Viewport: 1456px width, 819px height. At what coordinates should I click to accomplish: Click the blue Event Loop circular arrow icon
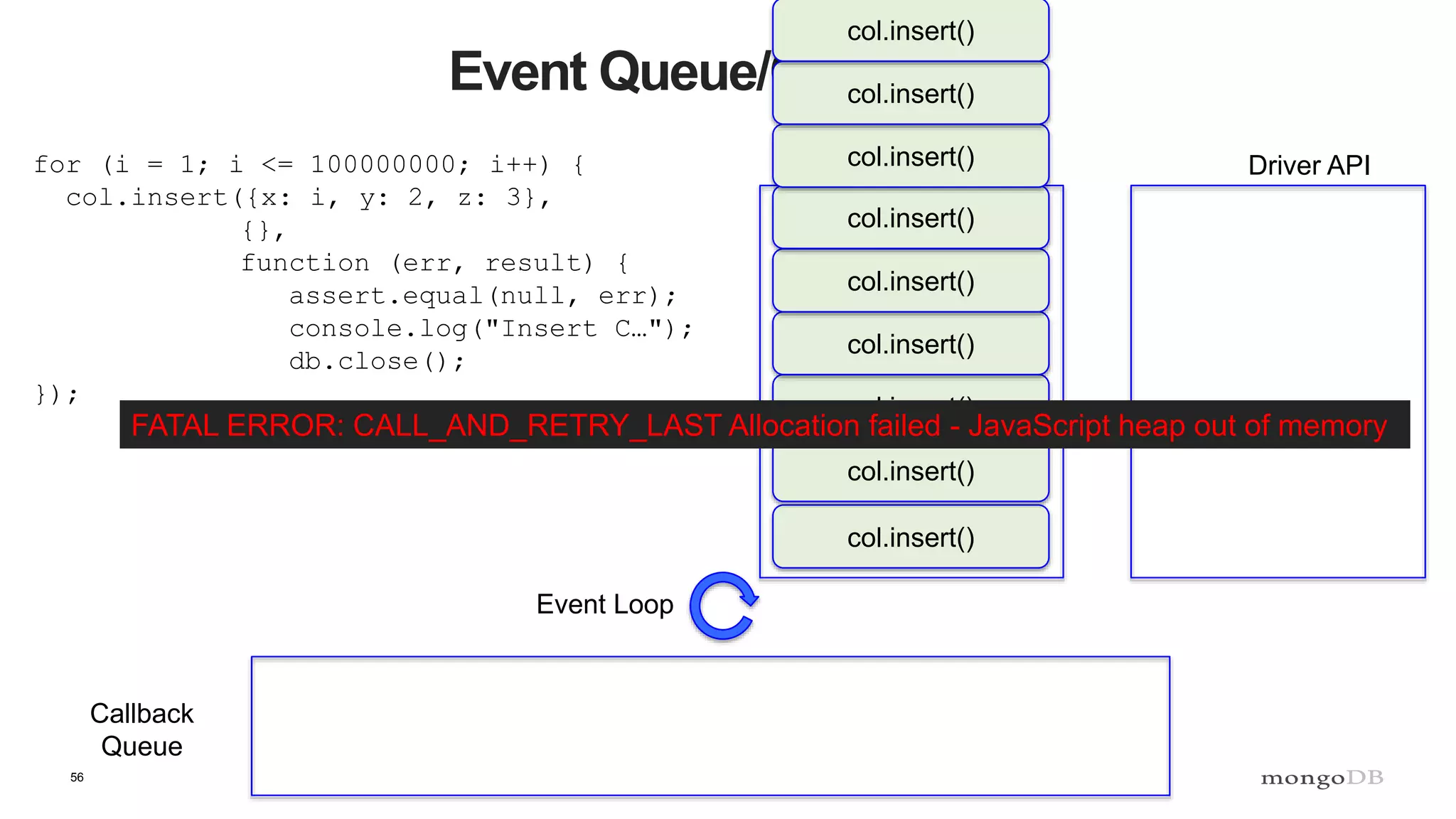click(x=724, y=606)
